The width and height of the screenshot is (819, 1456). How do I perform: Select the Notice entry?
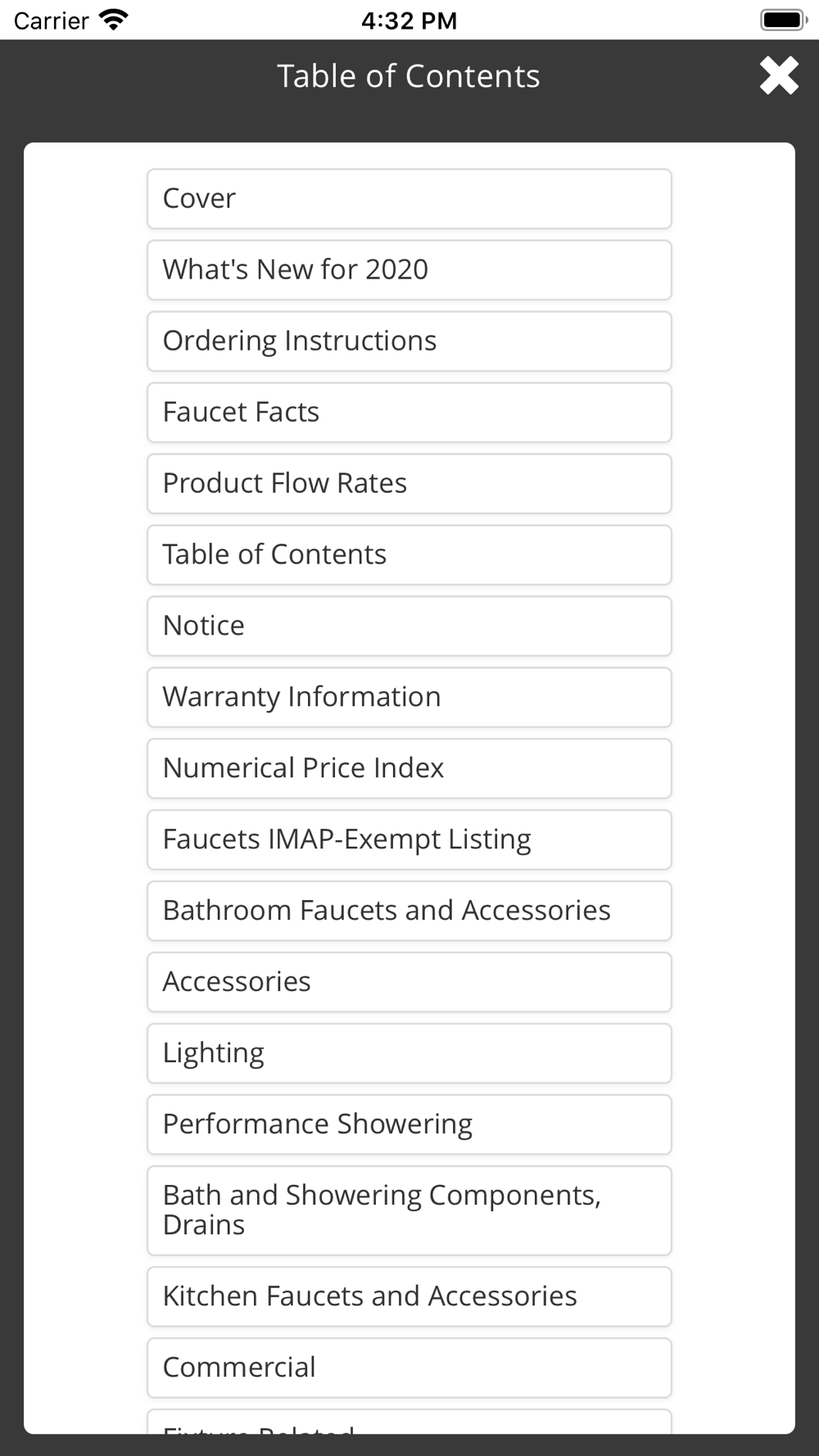pos(409,626)
